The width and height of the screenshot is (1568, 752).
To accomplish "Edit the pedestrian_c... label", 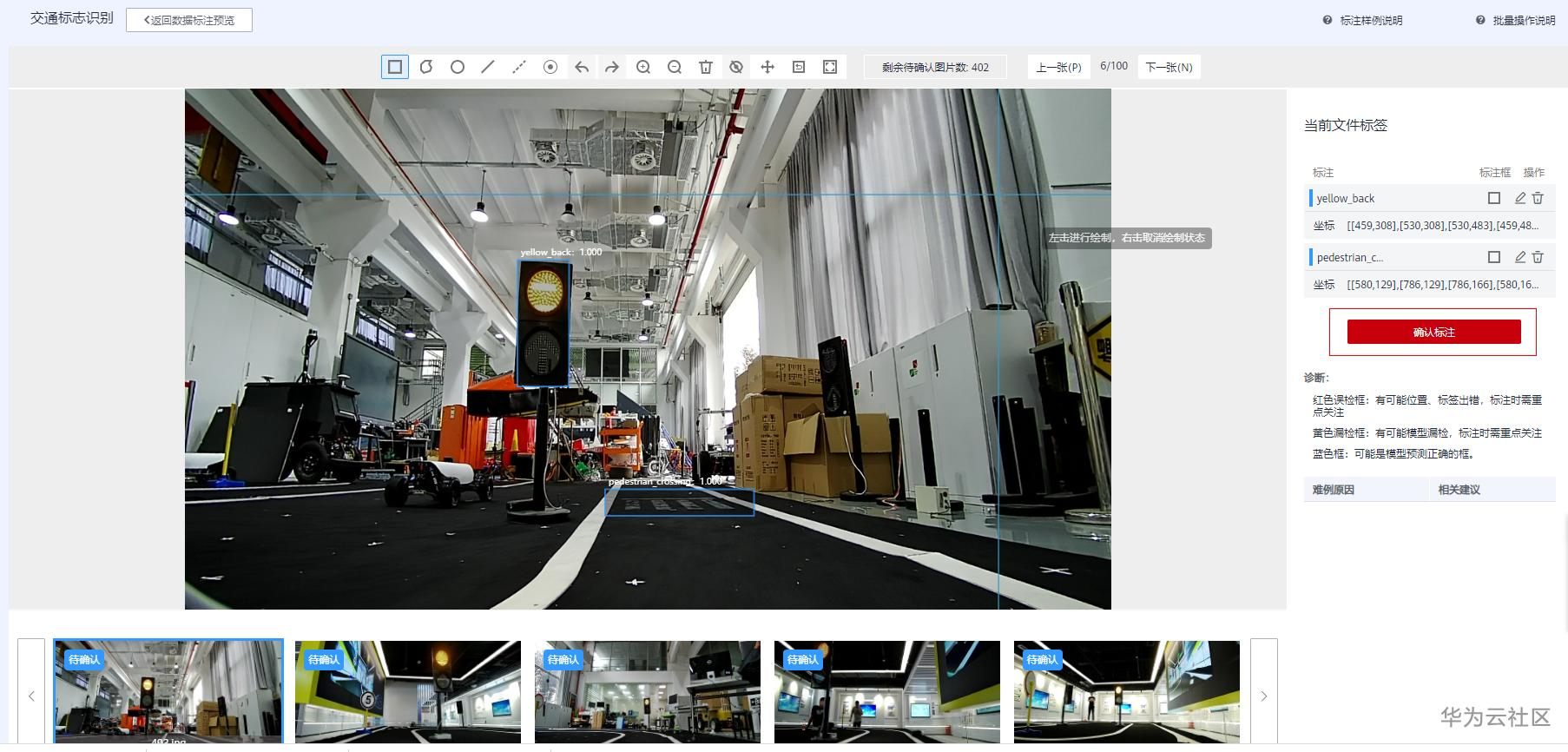I will [x=1520, y=257].
